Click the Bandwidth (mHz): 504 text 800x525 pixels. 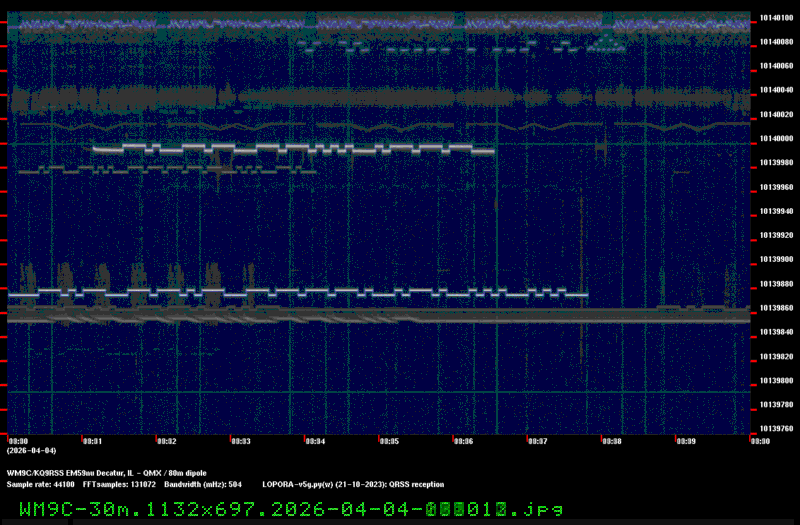[x=203, y=484]
